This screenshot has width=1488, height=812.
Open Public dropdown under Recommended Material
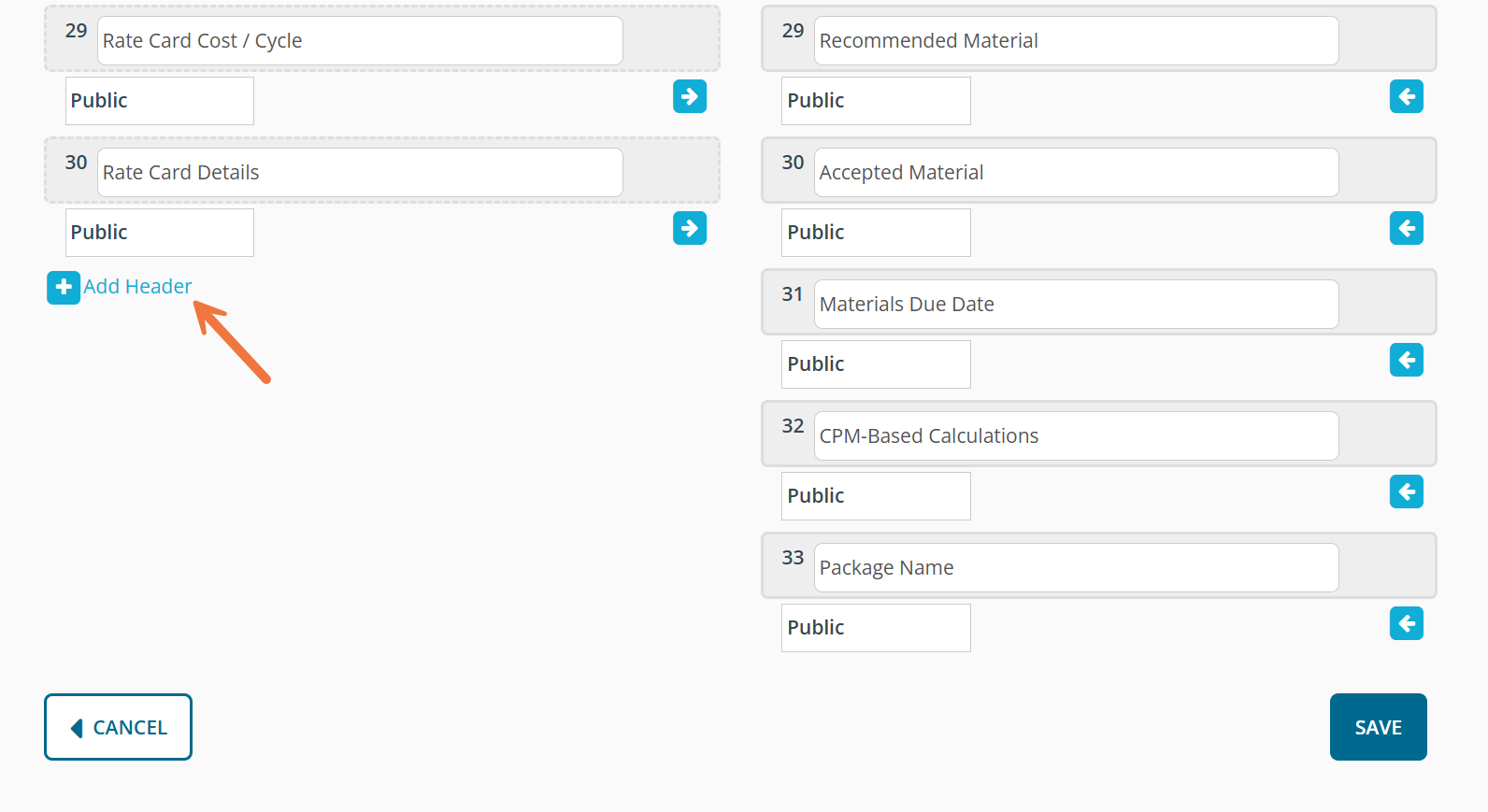(876, 101)
